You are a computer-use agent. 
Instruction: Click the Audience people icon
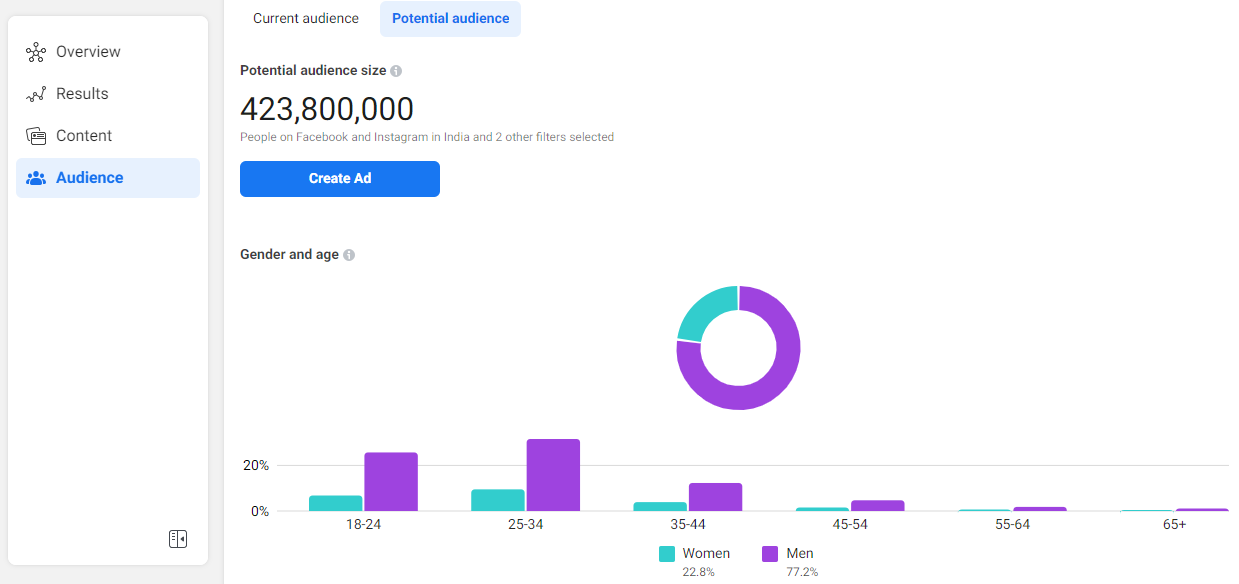(x=36, y=178)
